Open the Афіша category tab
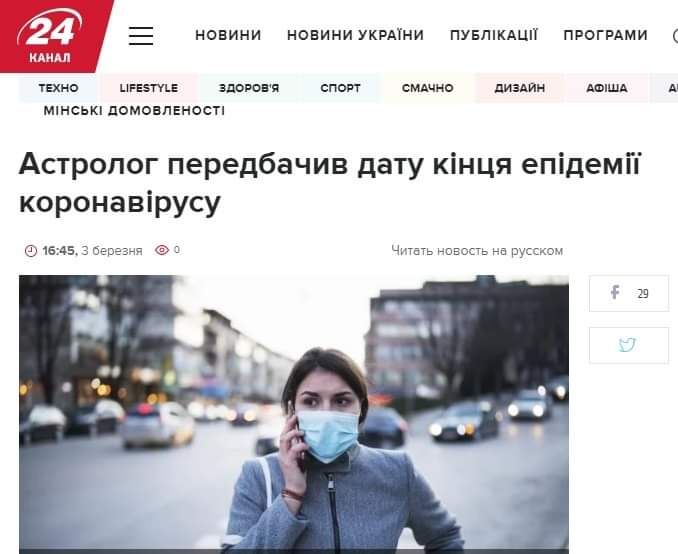This screenshot has height=554, width=678. [x=607, y=88]
